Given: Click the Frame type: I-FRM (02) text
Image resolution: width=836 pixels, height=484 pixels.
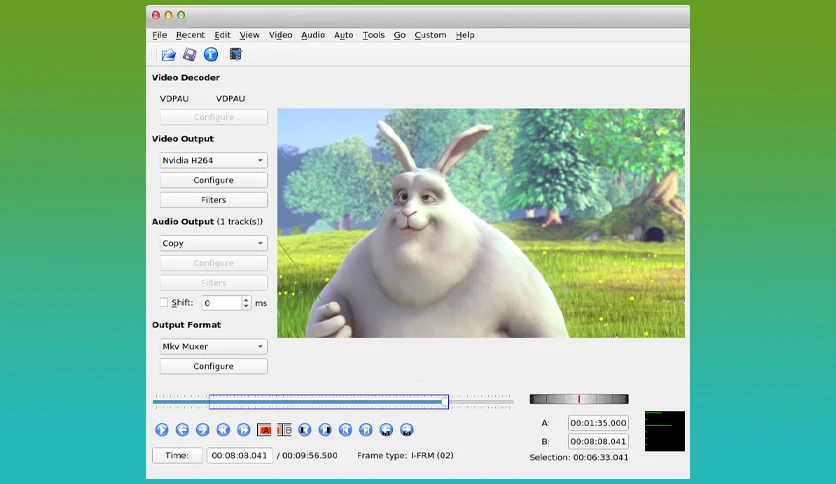Looking at the screenshot, I should [405, 456].
